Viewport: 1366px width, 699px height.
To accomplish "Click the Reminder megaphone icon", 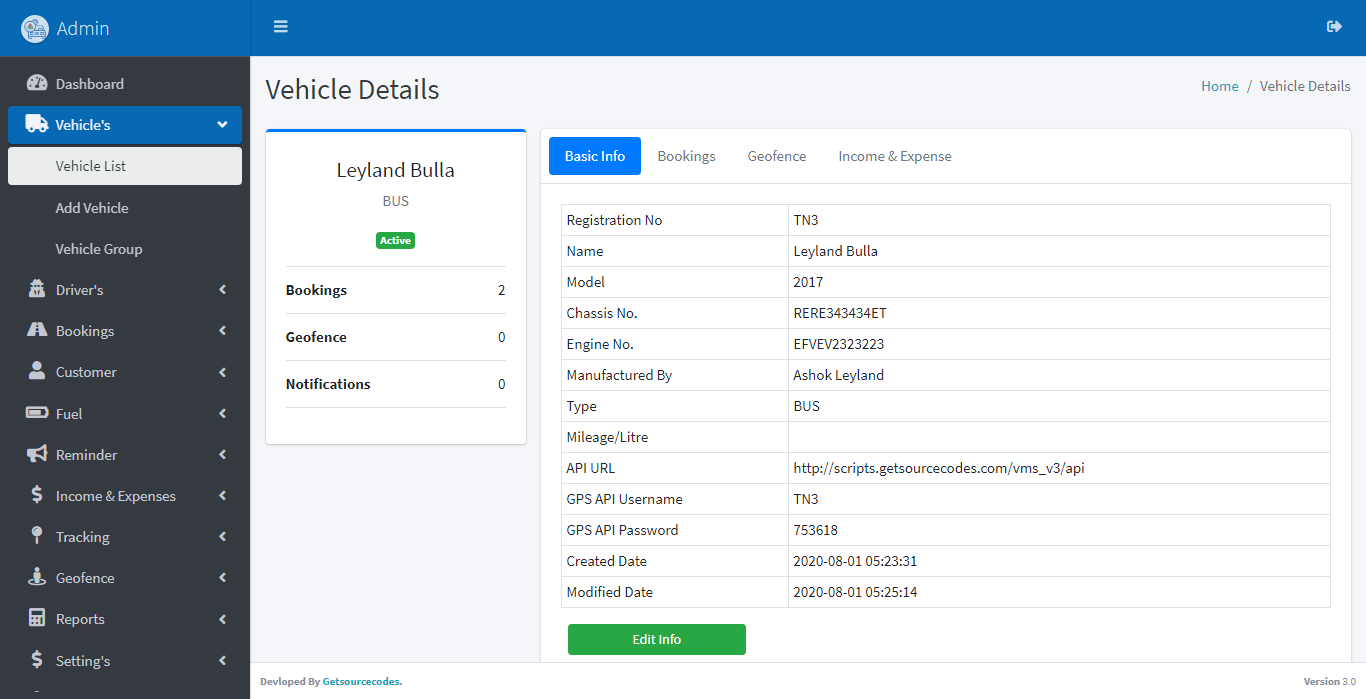I will [37, 455].
